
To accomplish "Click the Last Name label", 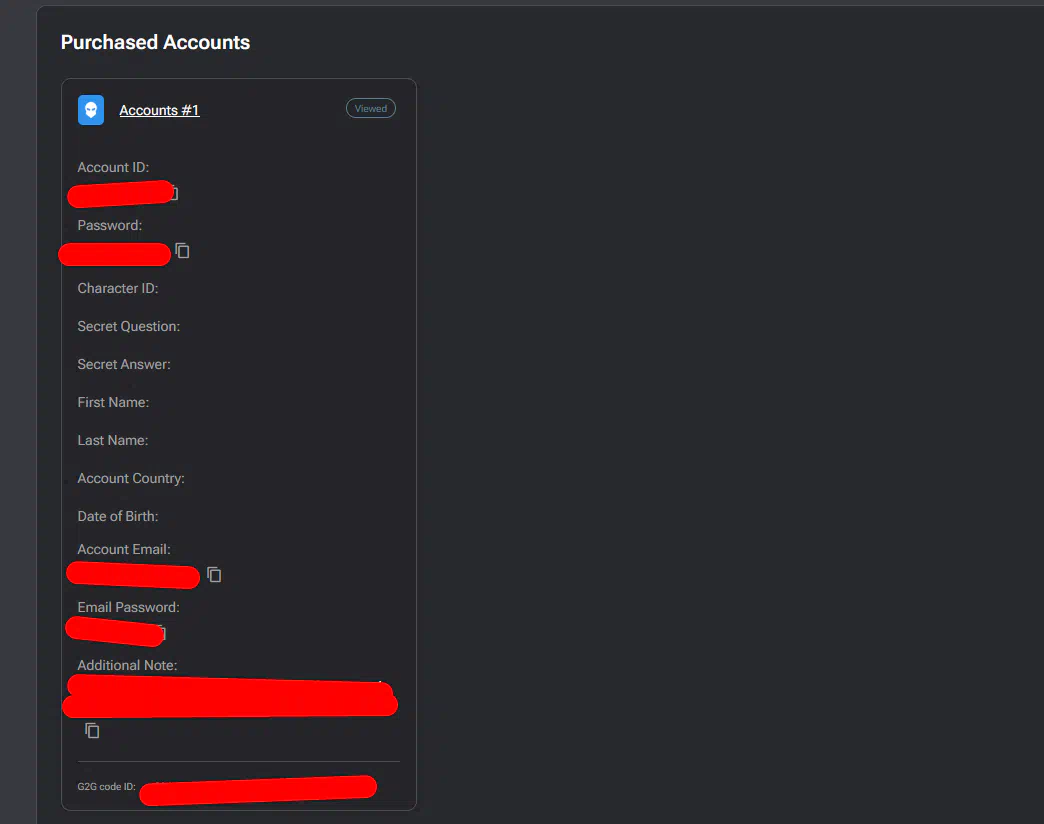I will [112, 440].
